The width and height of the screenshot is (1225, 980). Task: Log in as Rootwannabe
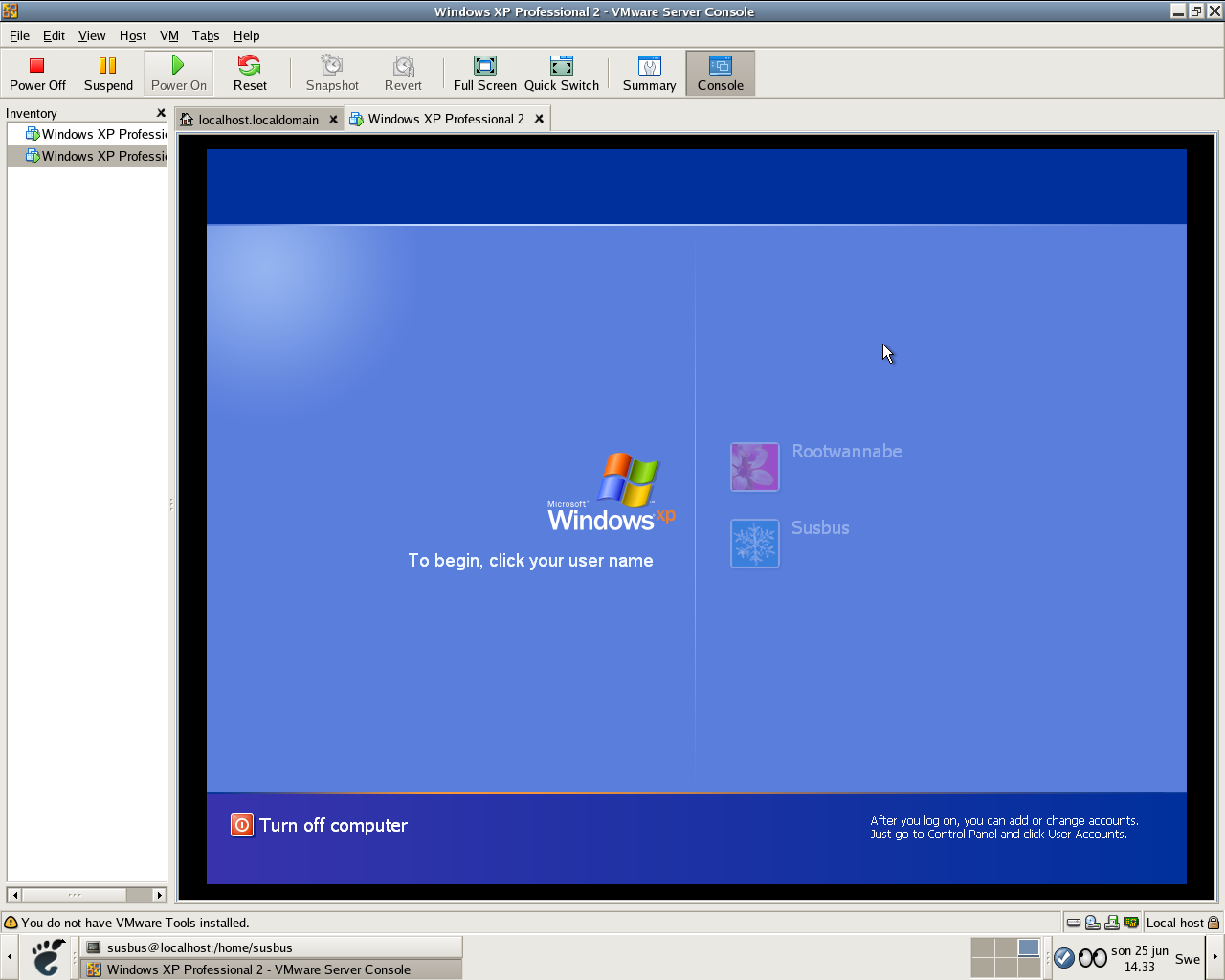pyautogui.click(x=846, y=451)
